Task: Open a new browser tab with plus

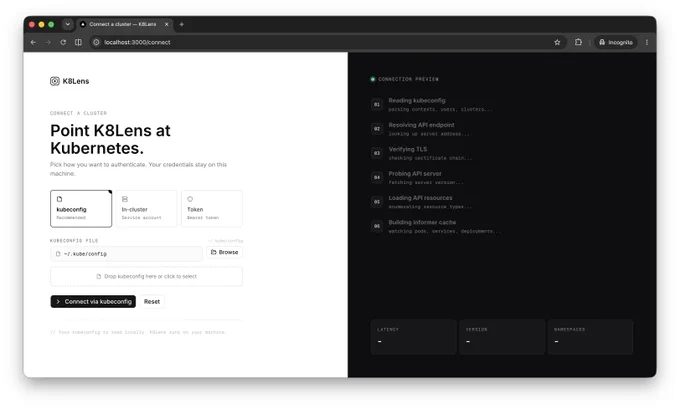Action: (182, 24)
